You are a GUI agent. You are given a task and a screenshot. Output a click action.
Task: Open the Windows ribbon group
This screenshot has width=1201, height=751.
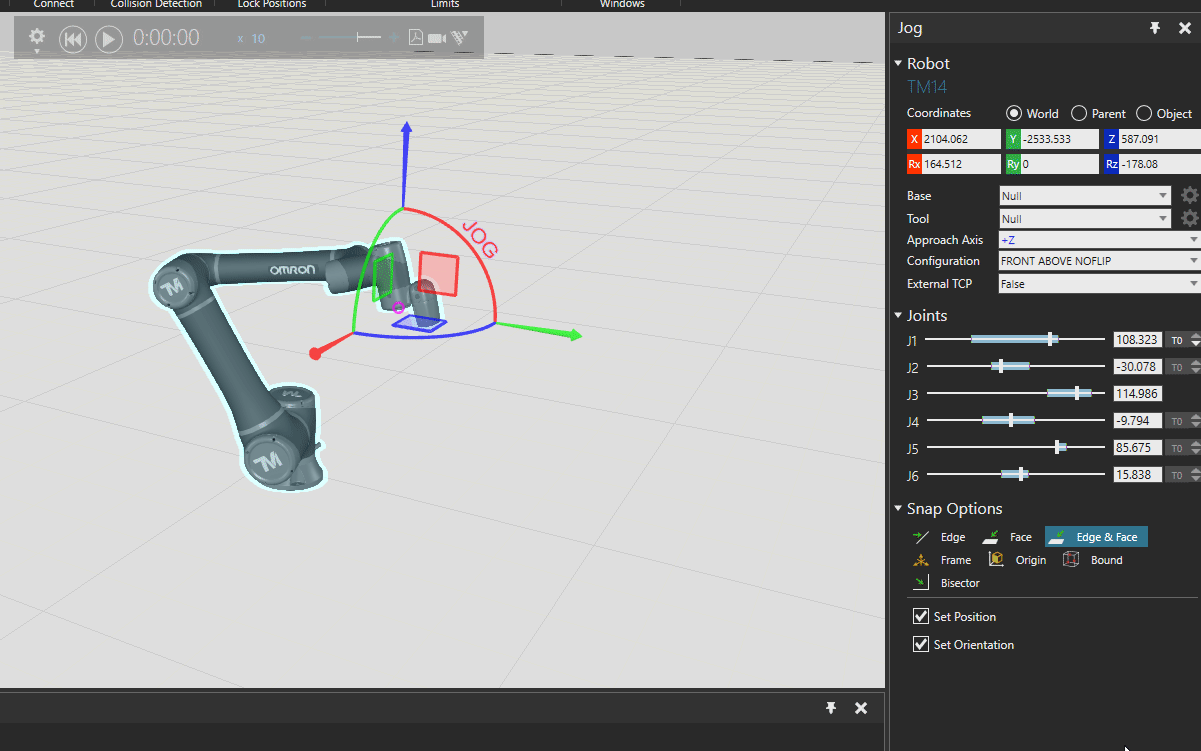pos(622,4)
